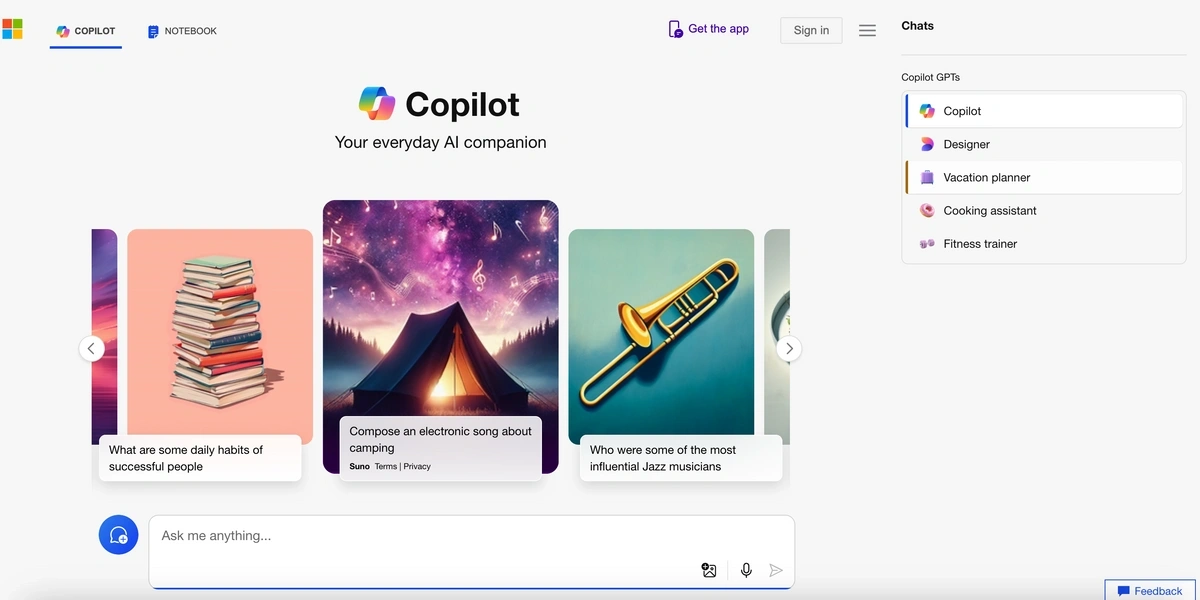Viewport: 1200px width, 600px height.
Task: Open the Feedback button
Action: (x=1150, y=591)
